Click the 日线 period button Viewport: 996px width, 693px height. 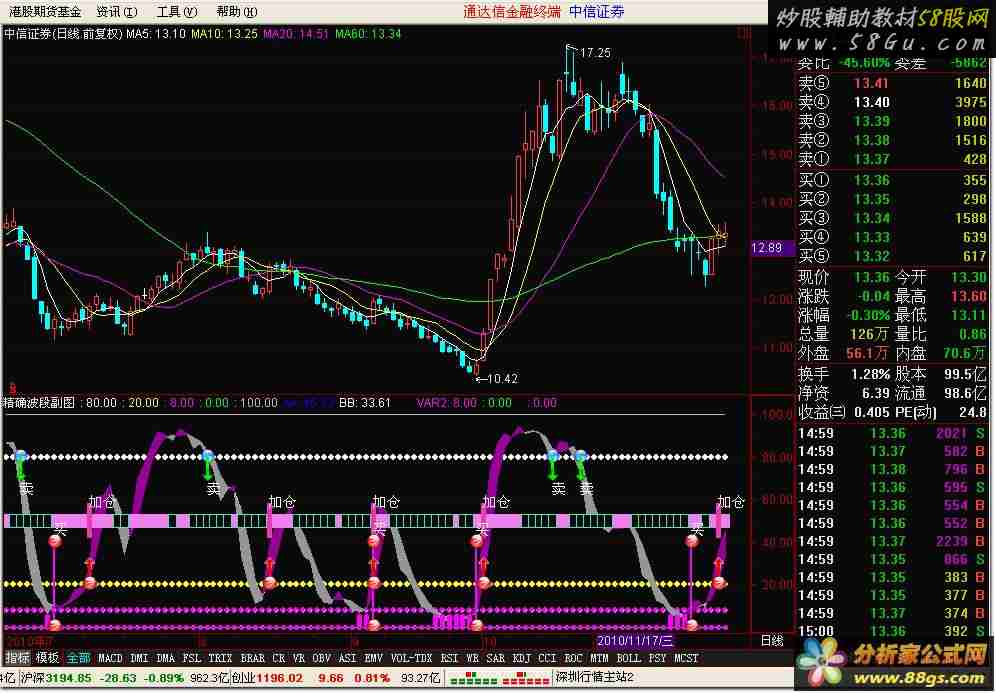tap(772, 640)
